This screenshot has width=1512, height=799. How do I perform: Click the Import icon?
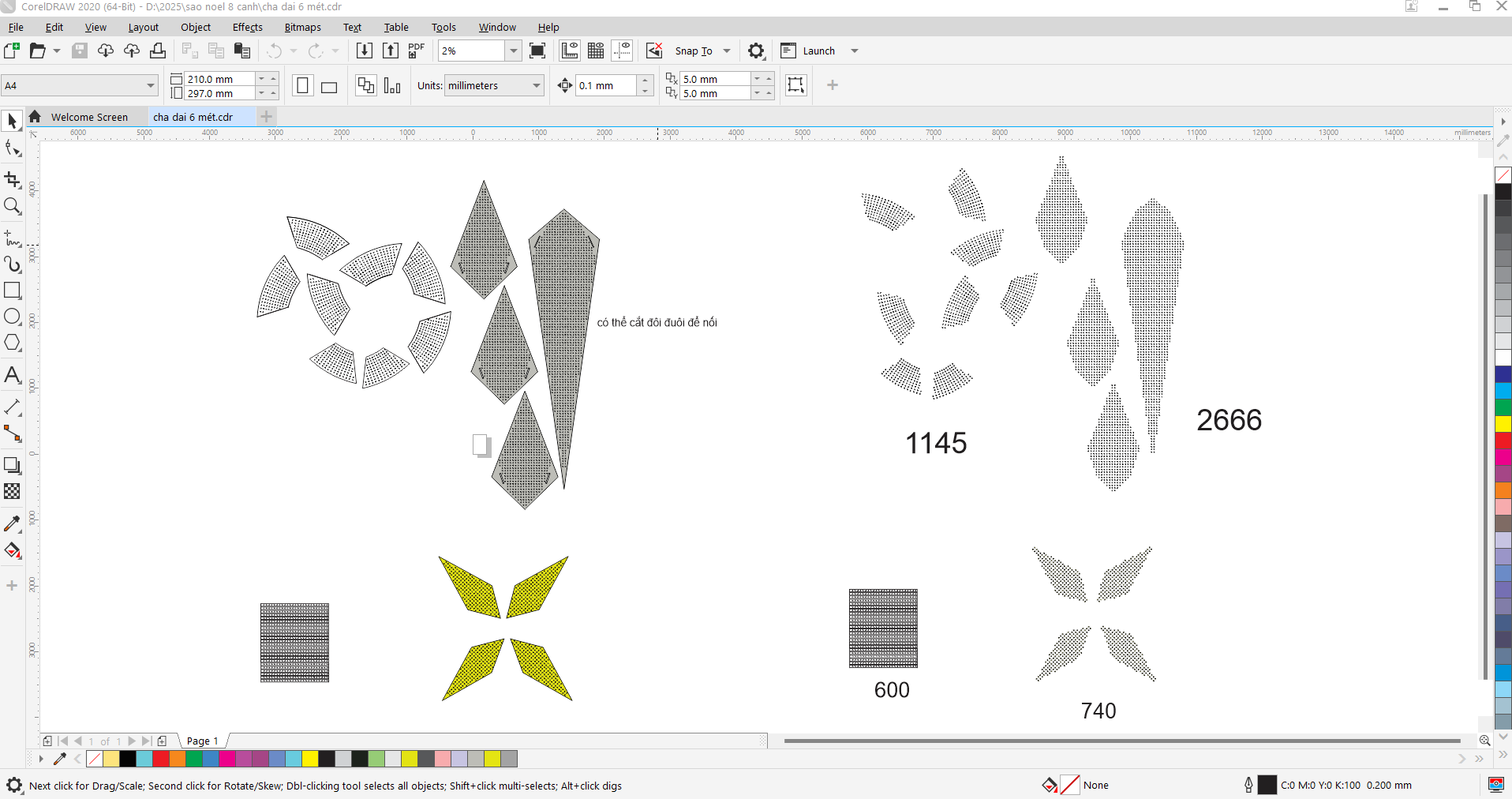pyautogui.click(x=365, y=51)
